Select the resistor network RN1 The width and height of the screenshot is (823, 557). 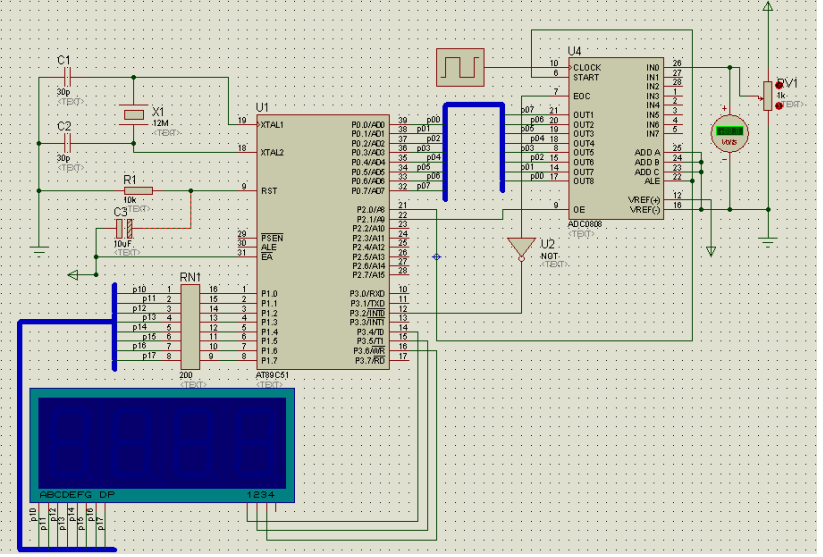pos(190,326)
